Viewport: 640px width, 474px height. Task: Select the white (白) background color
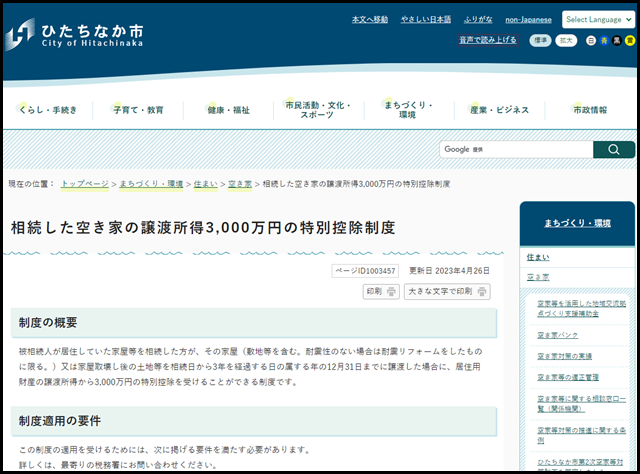click(x=591, y=41)
